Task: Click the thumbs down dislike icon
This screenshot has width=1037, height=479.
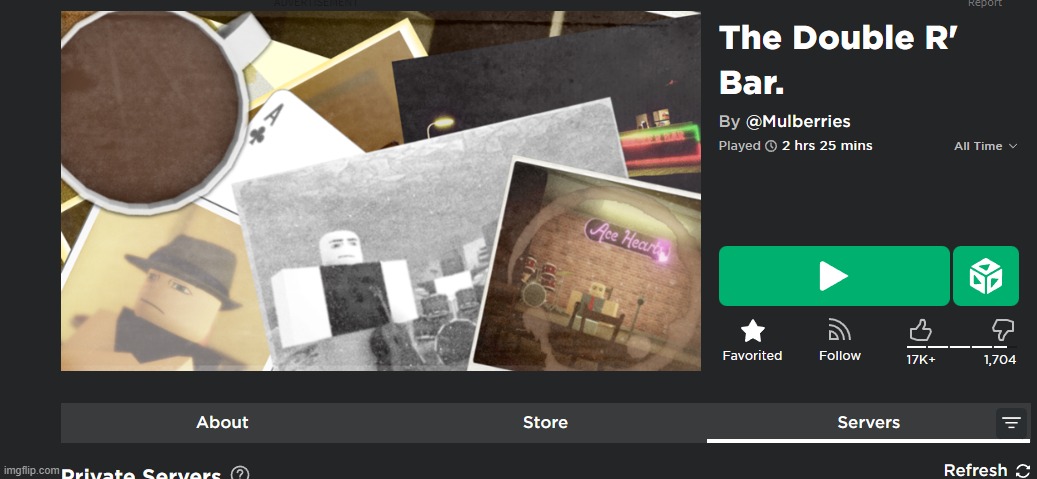Action: pyautogui.click(x=1003, y=330)
